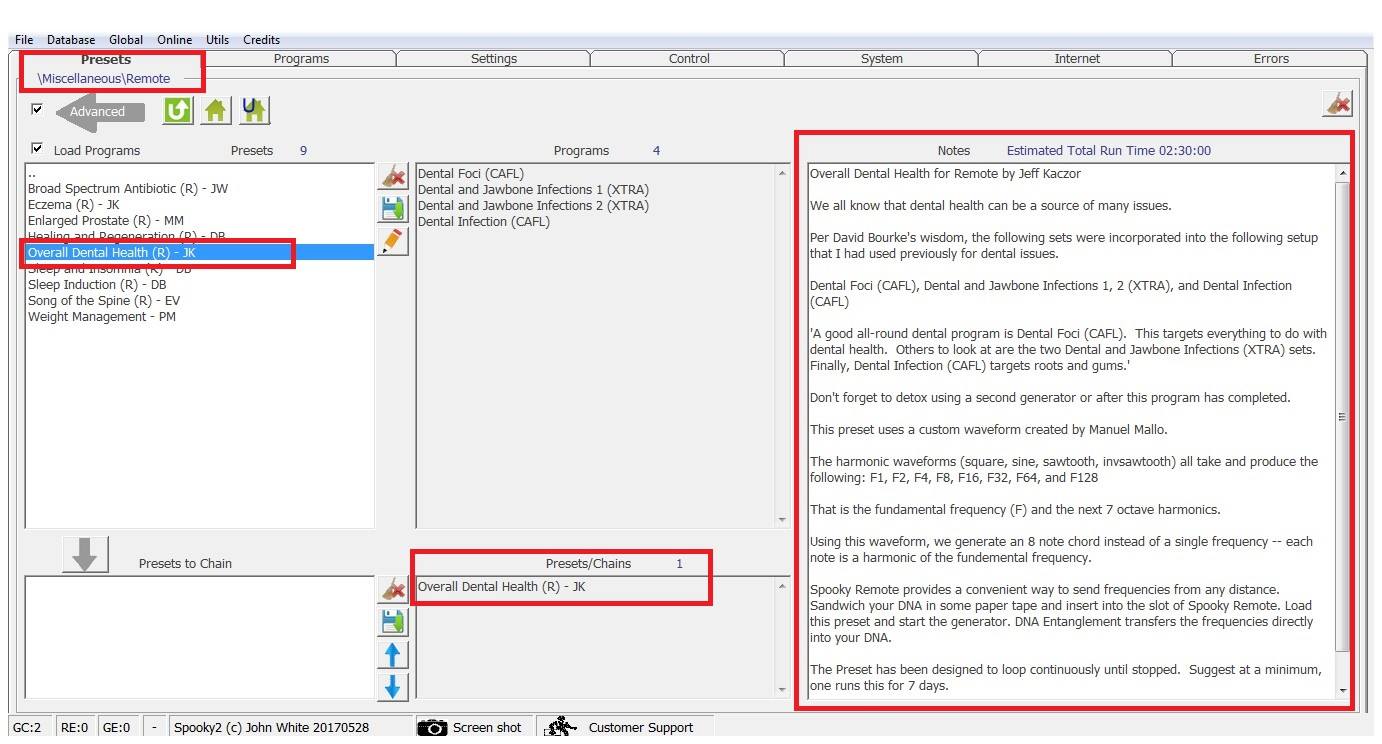Image resolution: width=1382 pixels, height=744 pixels.
Task: Select Broad Spectrum Antibiotic (R) - JW preset
Action: [x=199, y=188]
